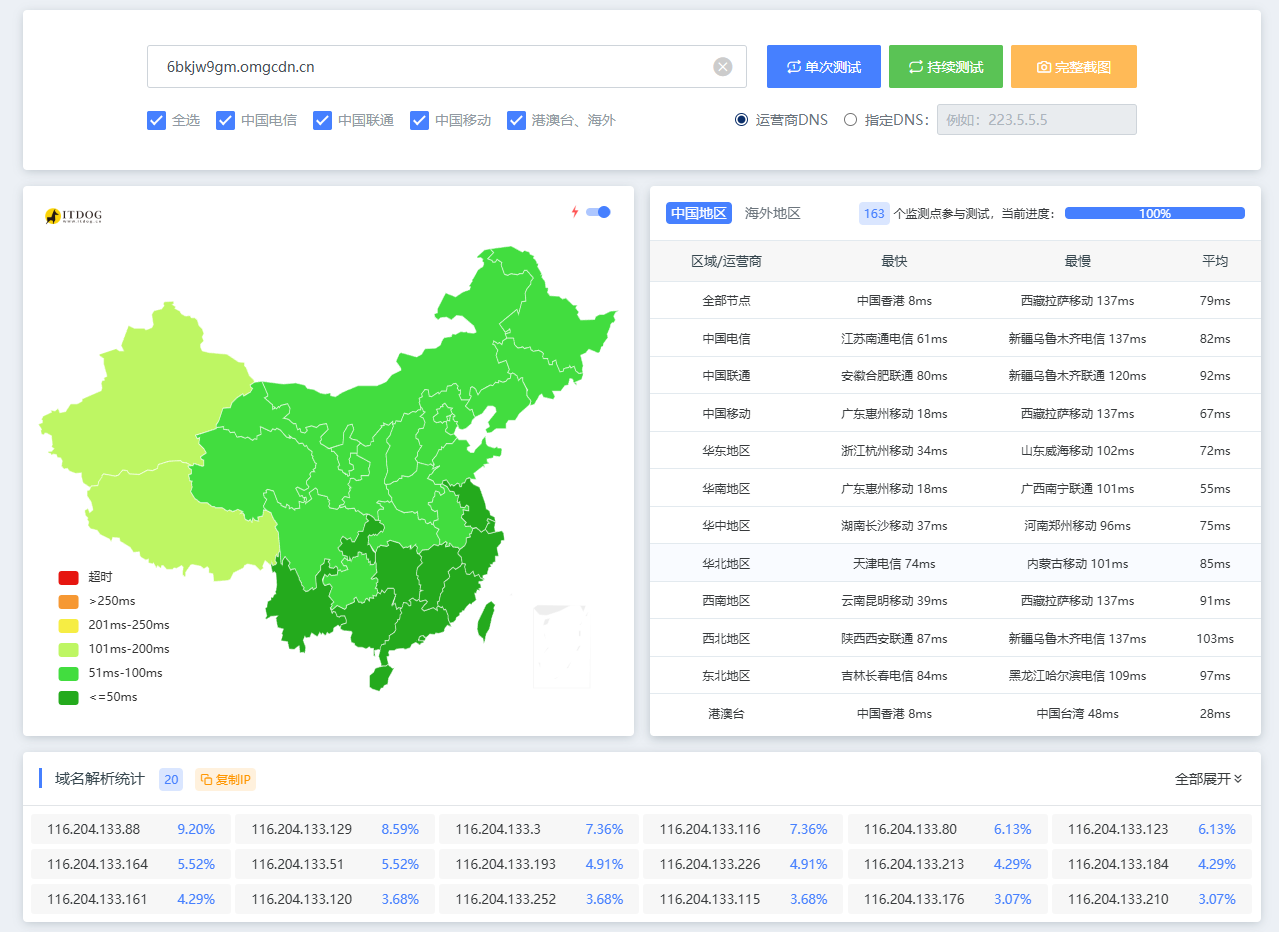Select the 中国地区 tab
The image size is (1279, 932).
point(698,213)
